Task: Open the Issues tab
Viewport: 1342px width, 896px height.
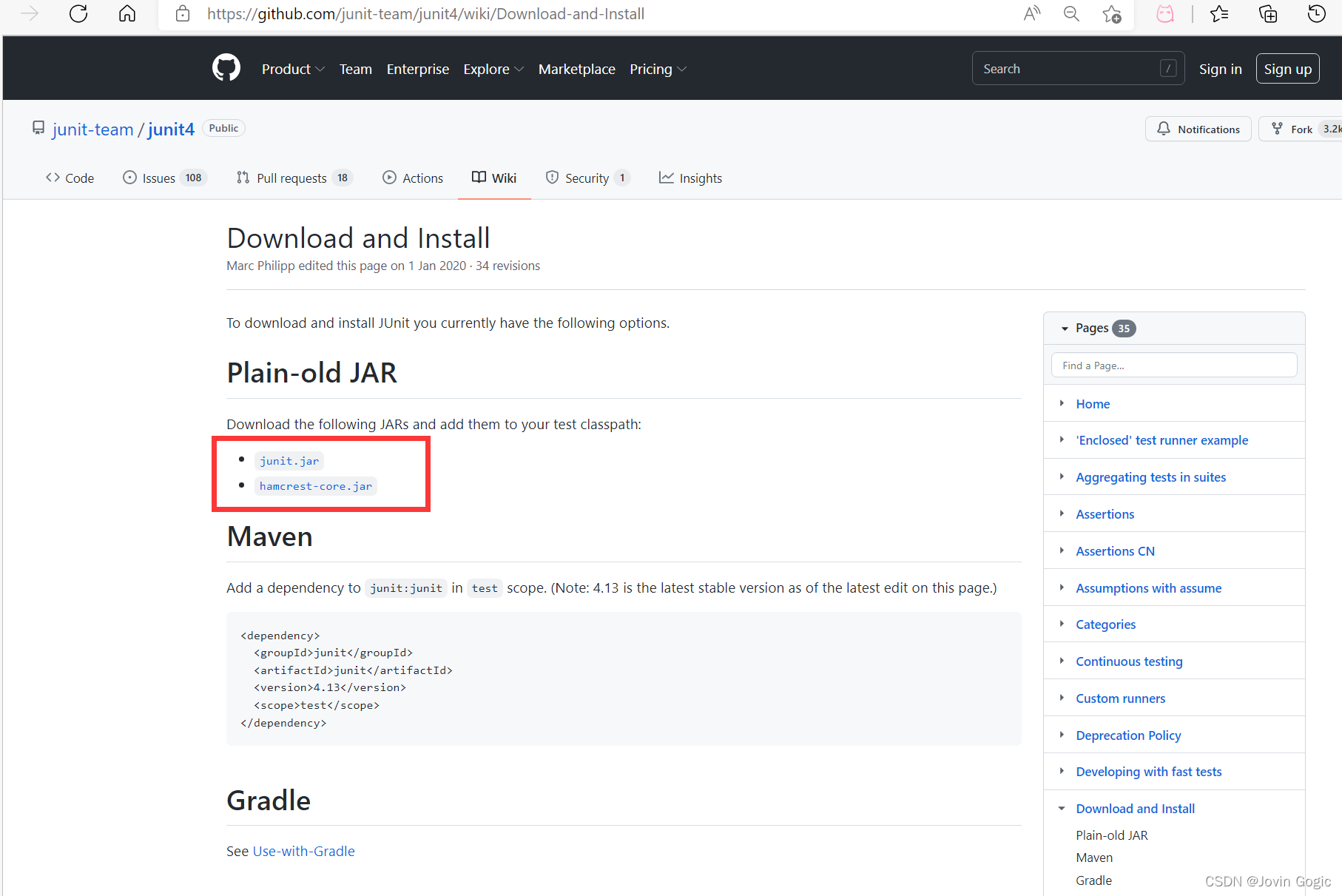Action: [164, 178]
